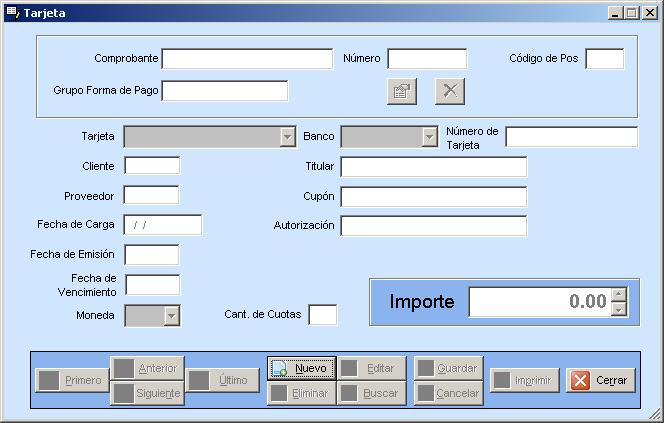
Task: Open the Moneda dropdown
Action: coord(172,316)
